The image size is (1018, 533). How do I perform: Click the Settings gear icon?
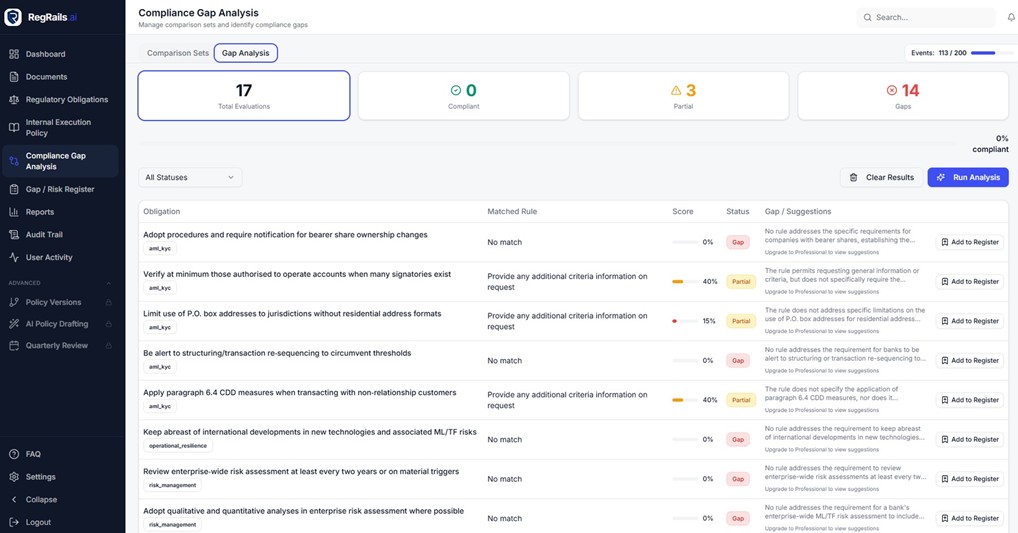click(x=14, y=477)
